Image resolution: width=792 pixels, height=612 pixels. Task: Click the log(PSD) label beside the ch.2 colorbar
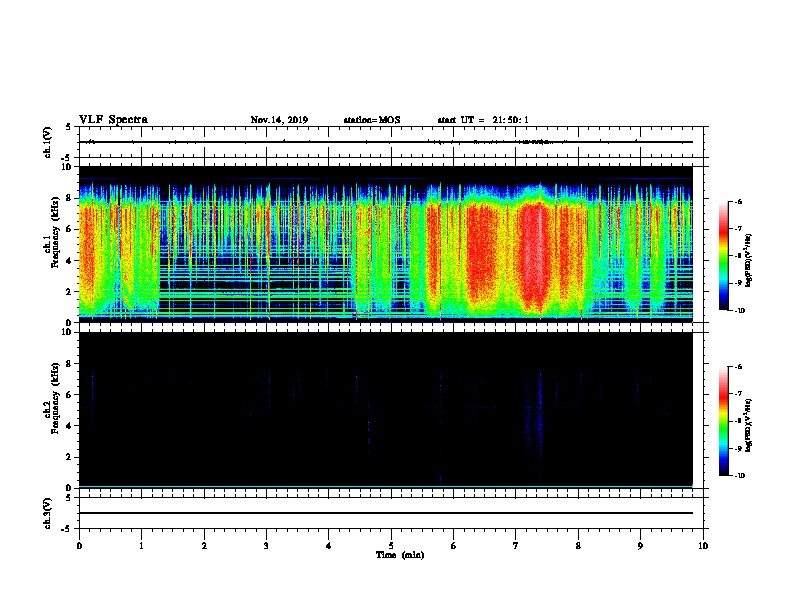pyautogui.click(x=748, y=425)
